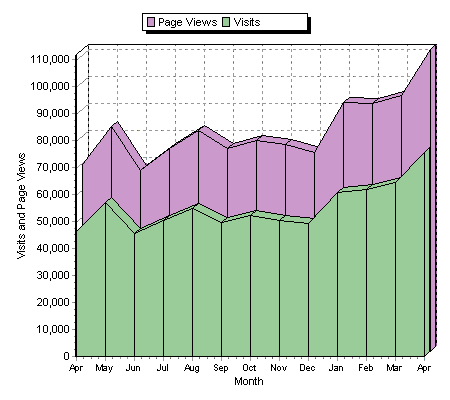This screenshot has width=450, height=400.
Task: Click the '40,000' y-axis label
Action: click(x=53, y=248)
